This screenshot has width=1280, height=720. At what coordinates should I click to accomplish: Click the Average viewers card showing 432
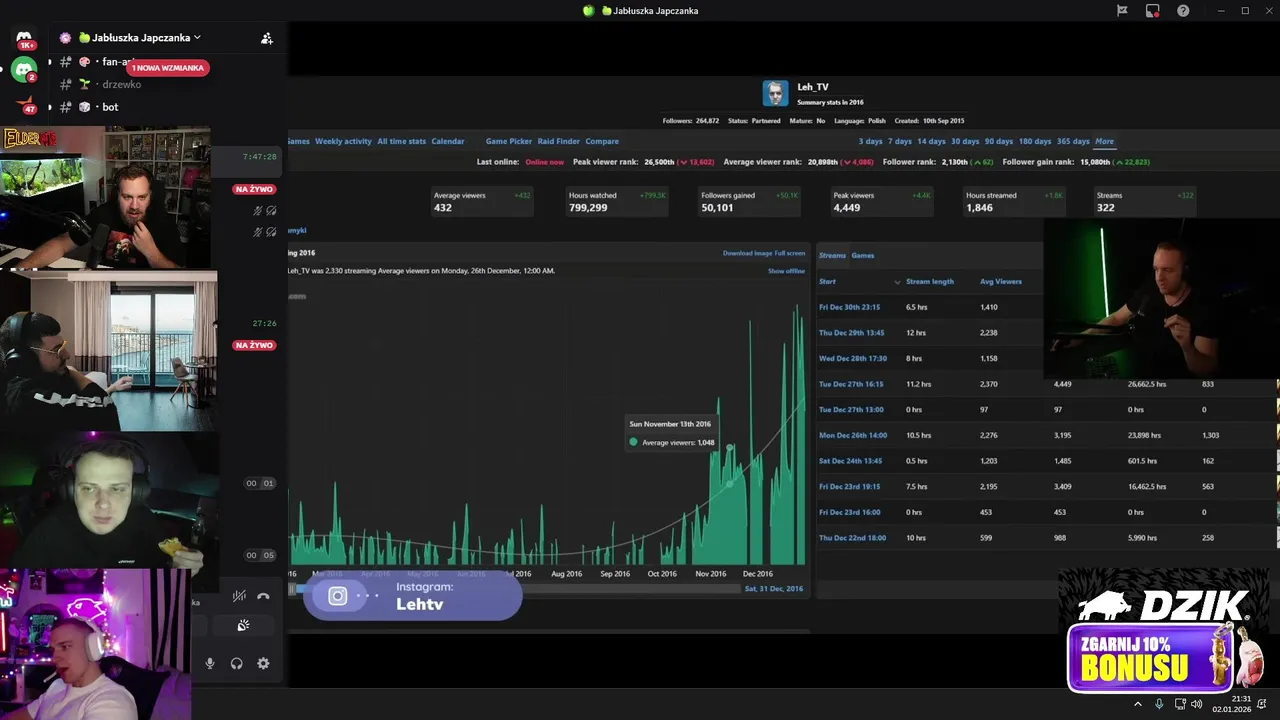point(482,201)
